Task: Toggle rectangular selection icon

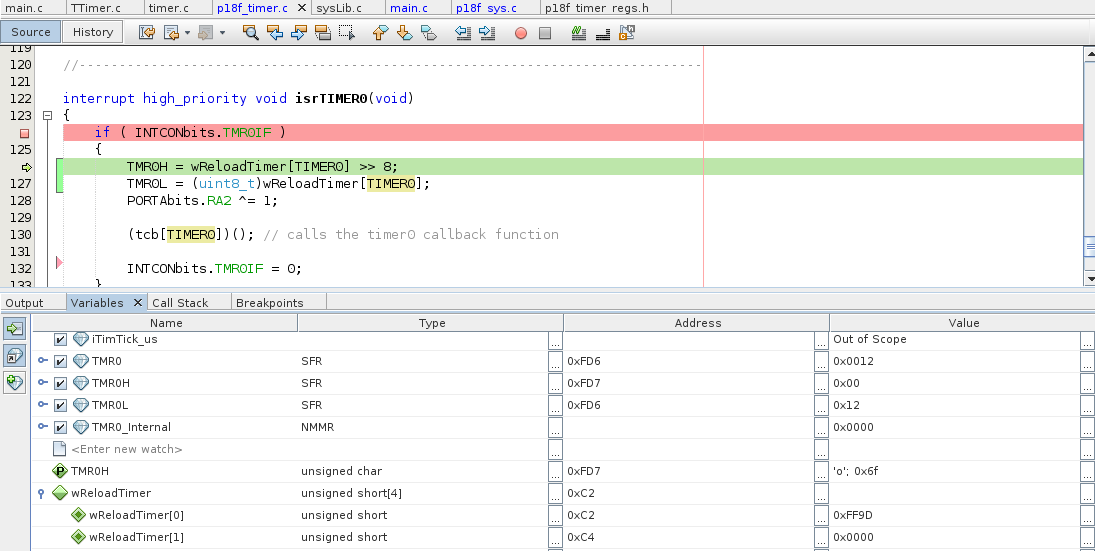Action: coord(346,32)
